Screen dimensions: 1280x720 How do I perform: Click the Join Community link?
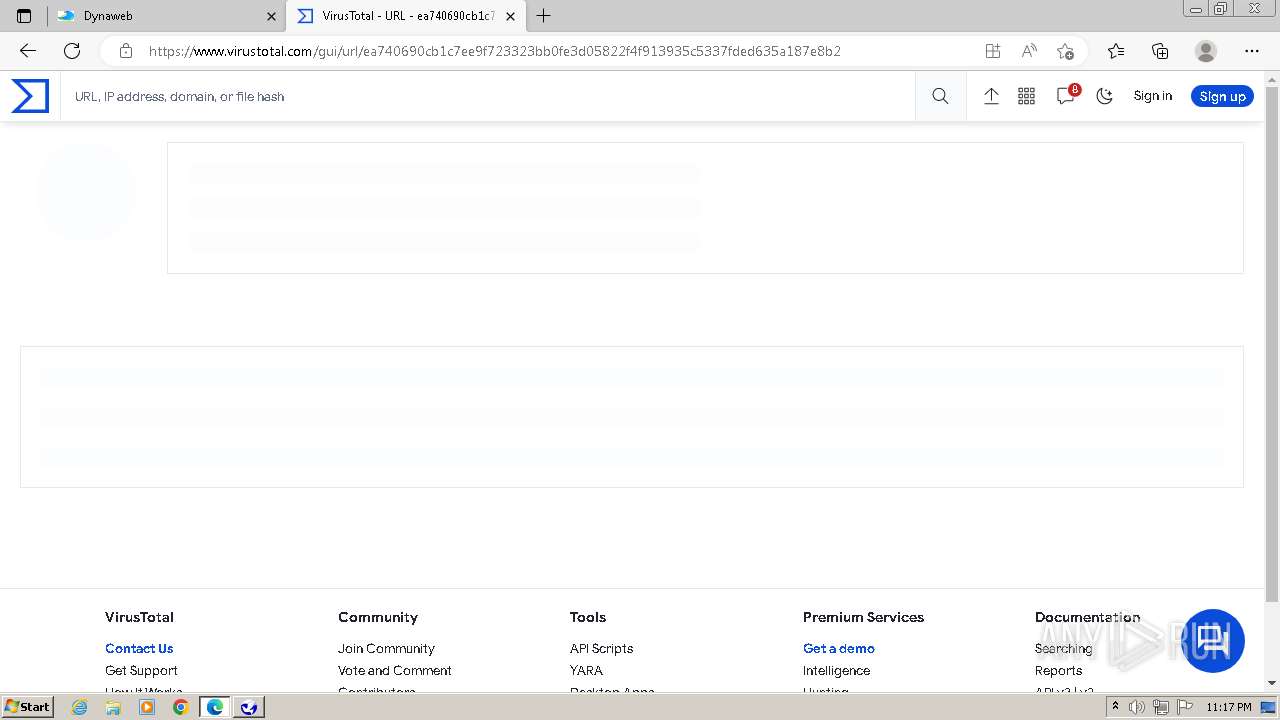pos(386,648)
